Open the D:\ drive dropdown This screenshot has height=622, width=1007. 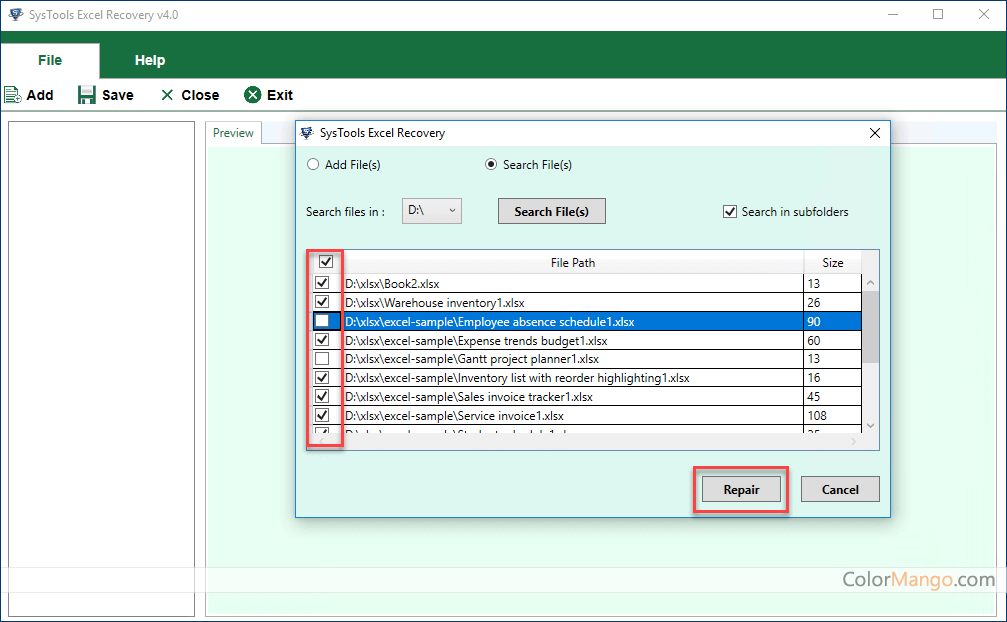(432, 211)
